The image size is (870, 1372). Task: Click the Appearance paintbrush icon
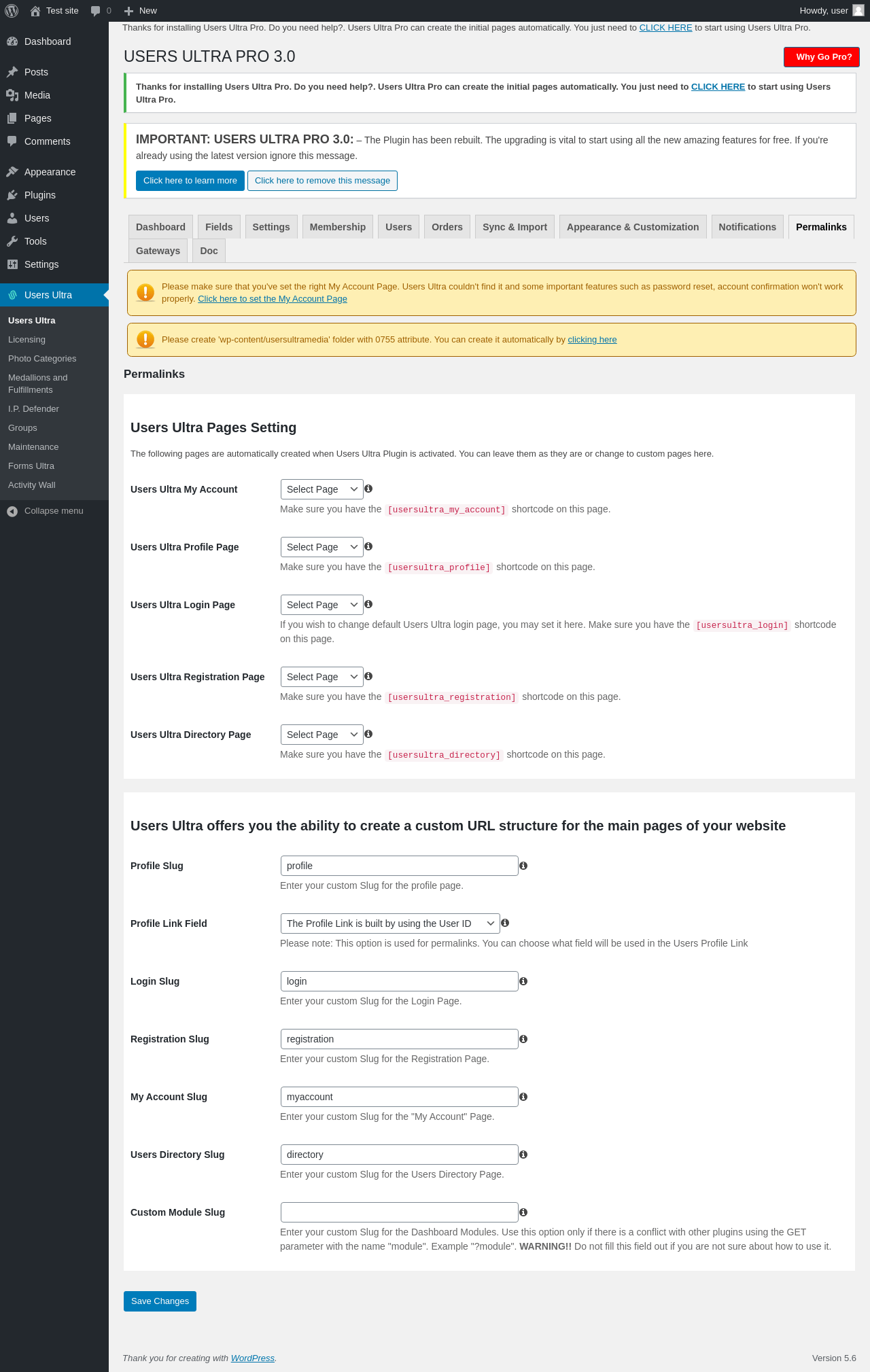click(x=12, y=172)
